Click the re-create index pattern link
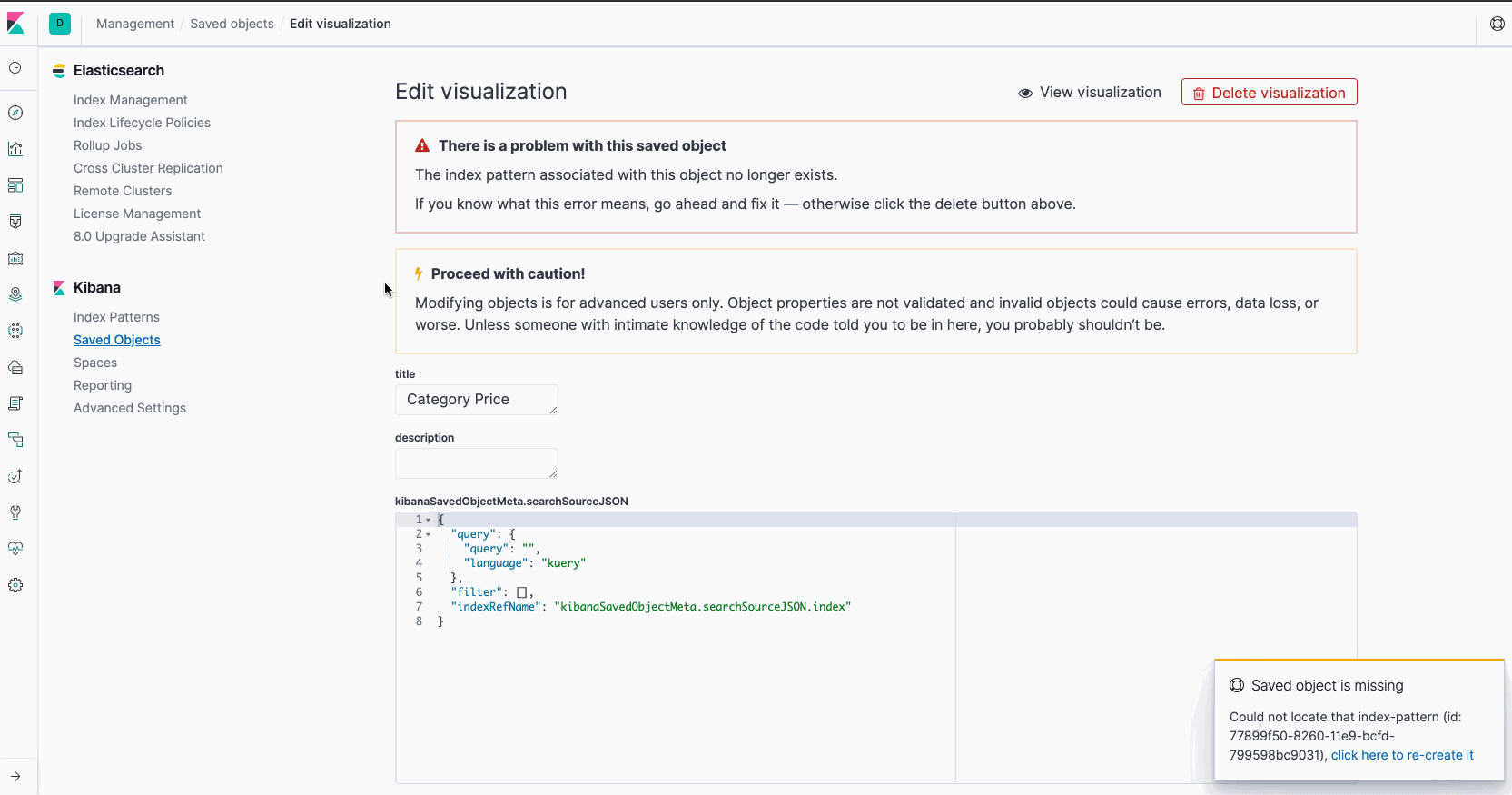The width and height of the screenshot is (1512, 795). point(1402,755)
